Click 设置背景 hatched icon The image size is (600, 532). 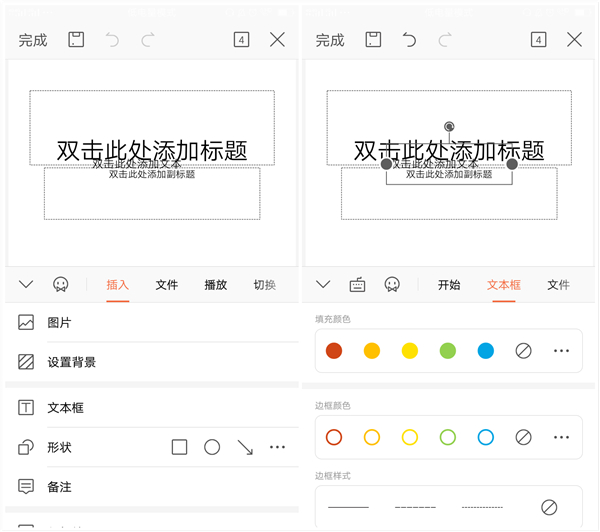tap(26, 362)
